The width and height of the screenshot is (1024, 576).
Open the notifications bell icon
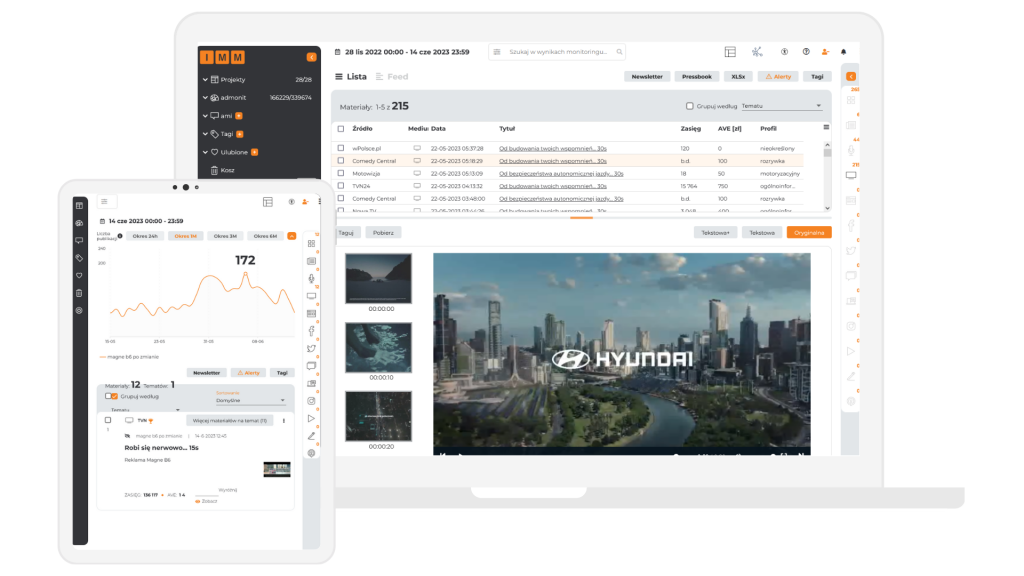pyautogui.click(x=843, y=52)
